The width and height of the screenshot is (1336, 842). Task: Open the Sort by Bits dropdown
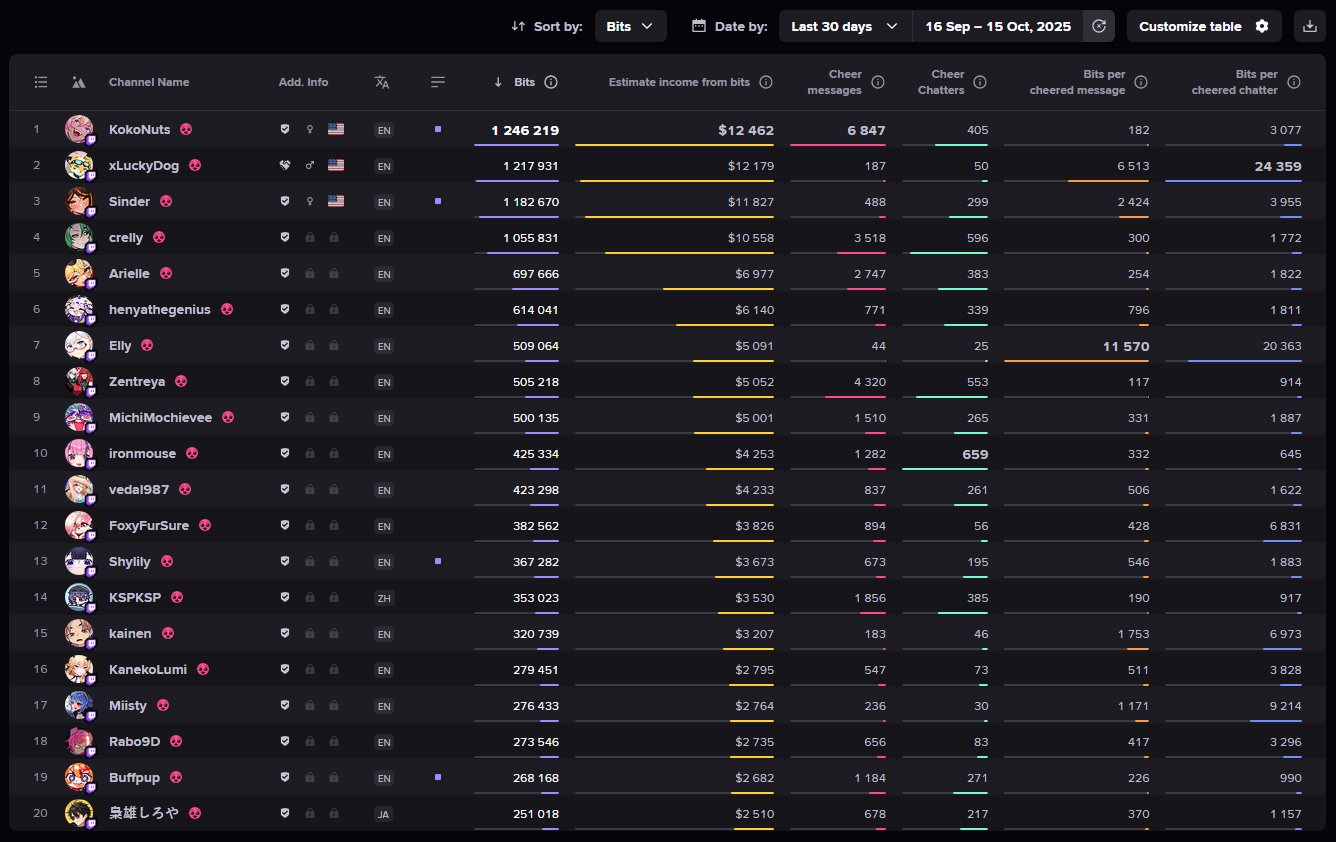(630, 27)
